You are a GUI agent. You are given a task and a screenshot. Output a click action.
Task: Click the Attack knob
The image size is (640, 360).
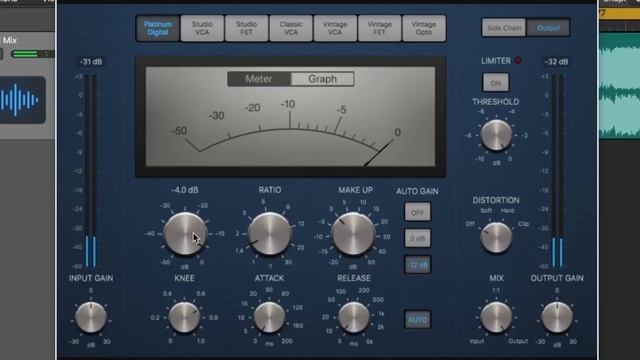click(x=269, y=318)
